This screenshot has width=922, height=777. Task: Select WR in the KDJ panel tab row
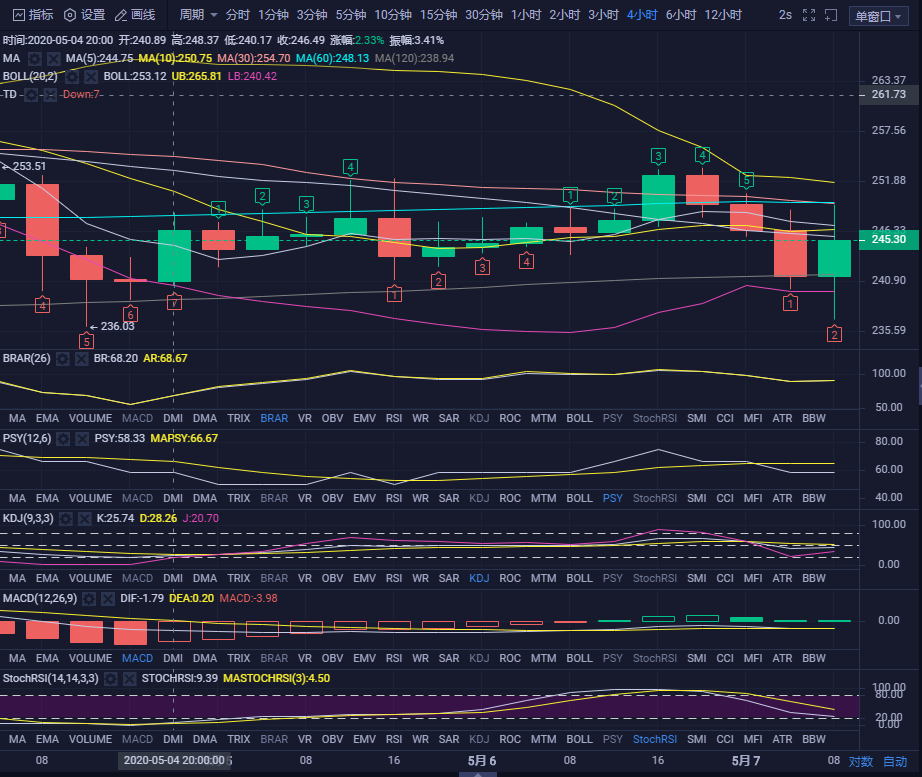click(420, 578)
